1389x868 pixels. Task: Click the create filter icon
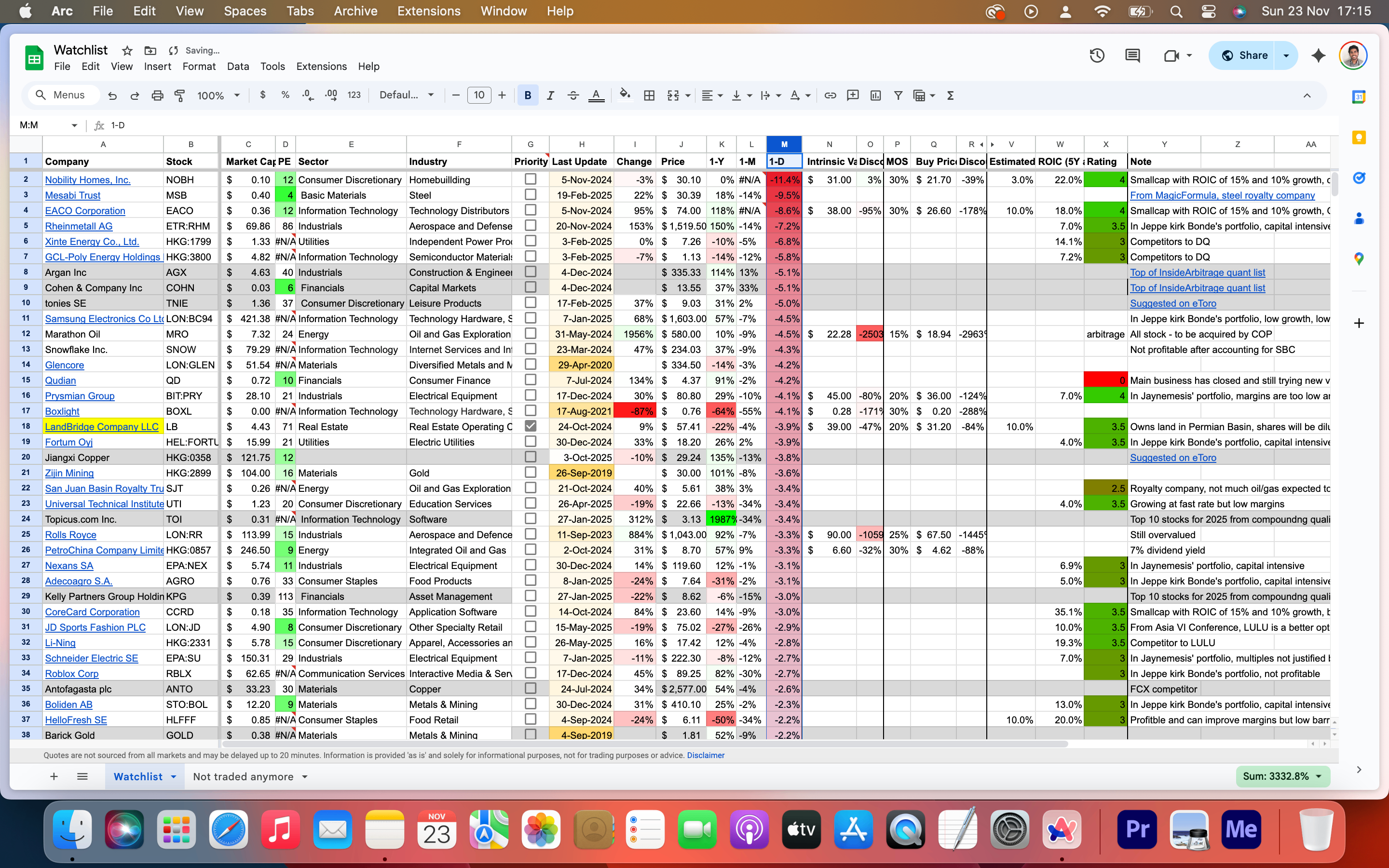(x=898, y=95)
